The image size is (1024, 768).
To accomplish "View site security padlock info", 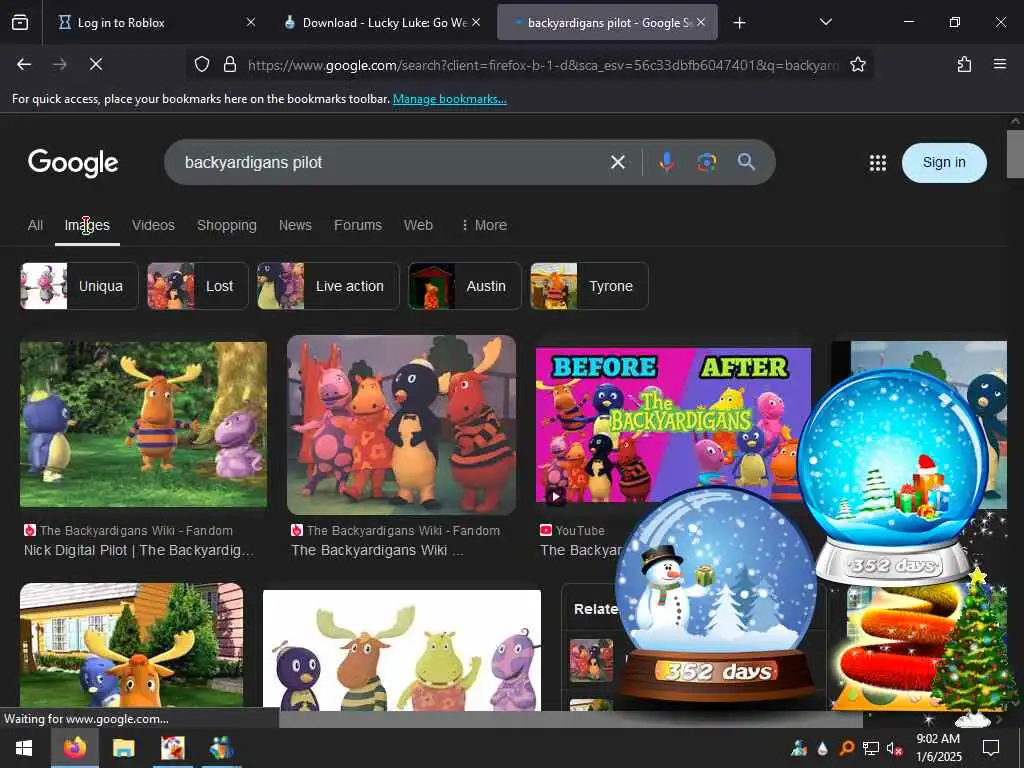I will [x=229, y=64].
